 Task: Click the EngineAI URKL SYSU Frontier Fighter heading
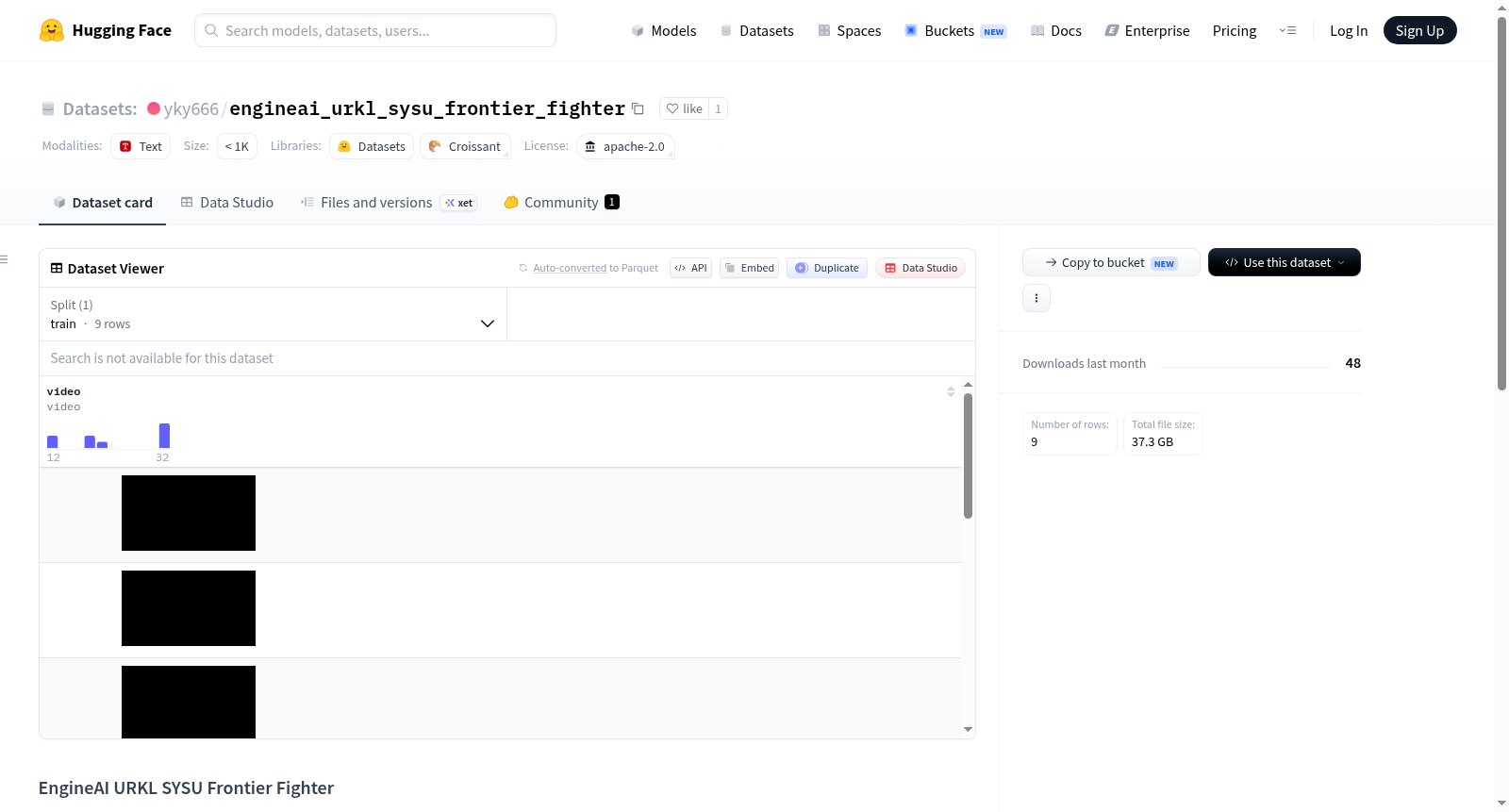(186, 787)
